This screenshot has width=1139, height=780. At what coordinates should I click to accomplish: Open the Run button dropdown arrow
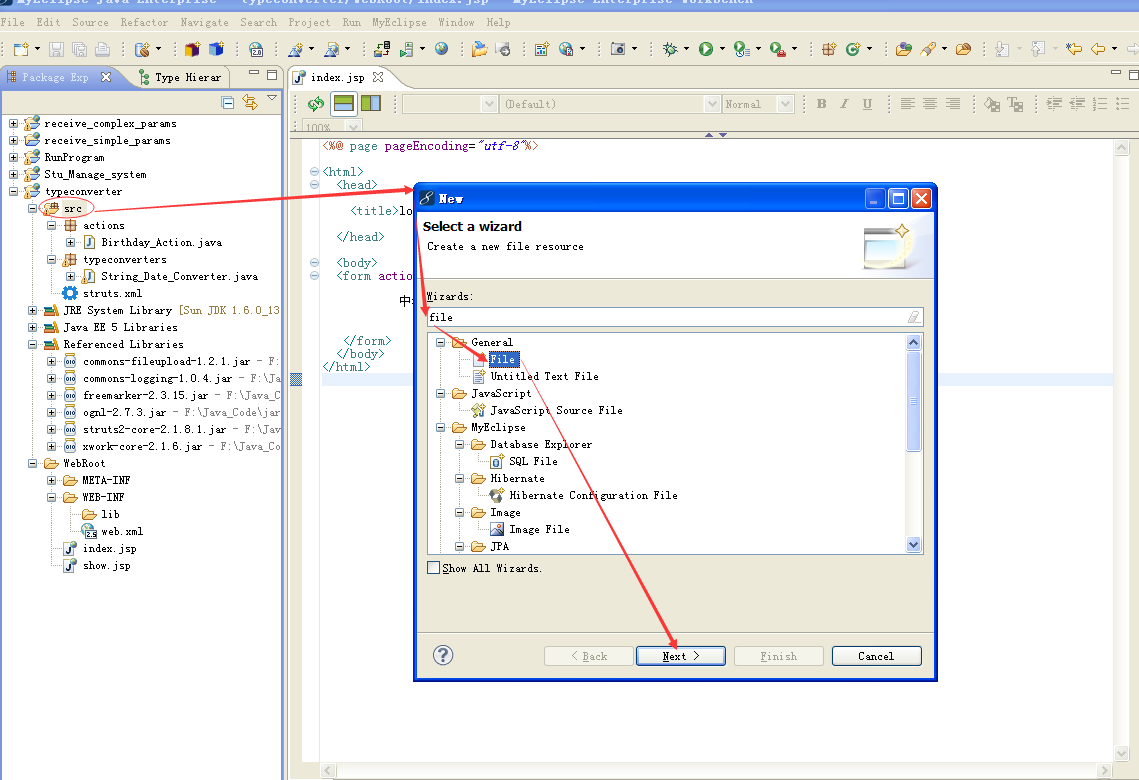(x=722, y=49)
